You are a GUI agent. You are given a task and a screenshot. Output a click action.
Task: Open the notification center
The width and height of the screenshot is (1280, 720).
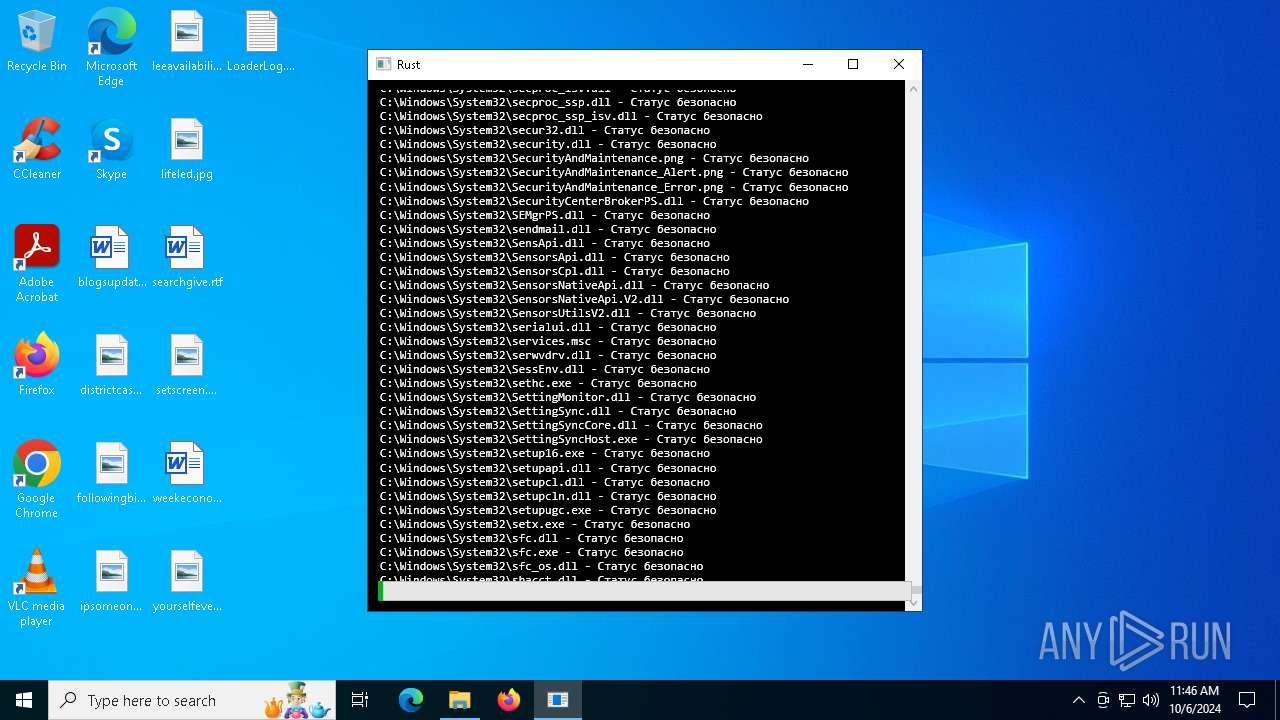pos(1247,700)
